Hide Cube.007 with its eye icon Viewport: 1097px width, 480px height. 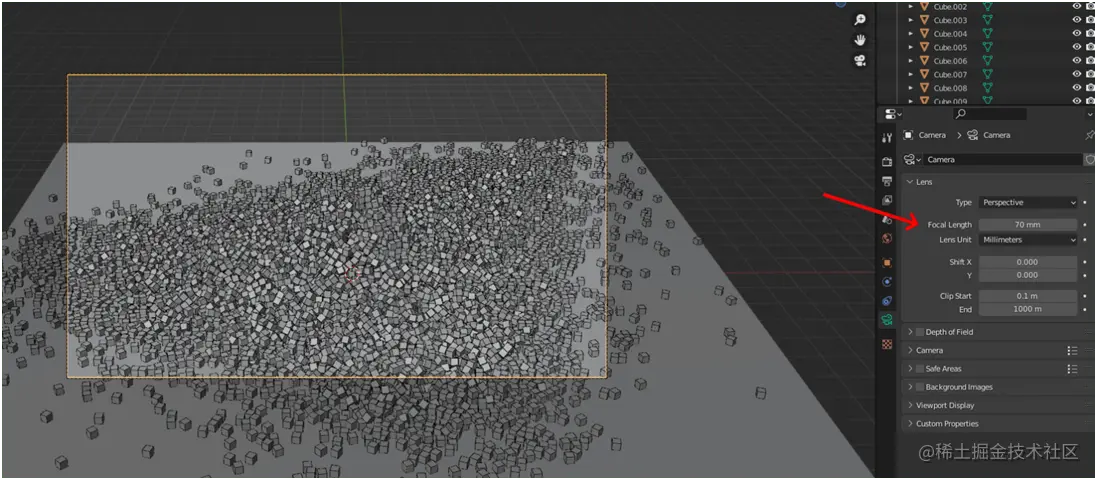pos(1077,74)
